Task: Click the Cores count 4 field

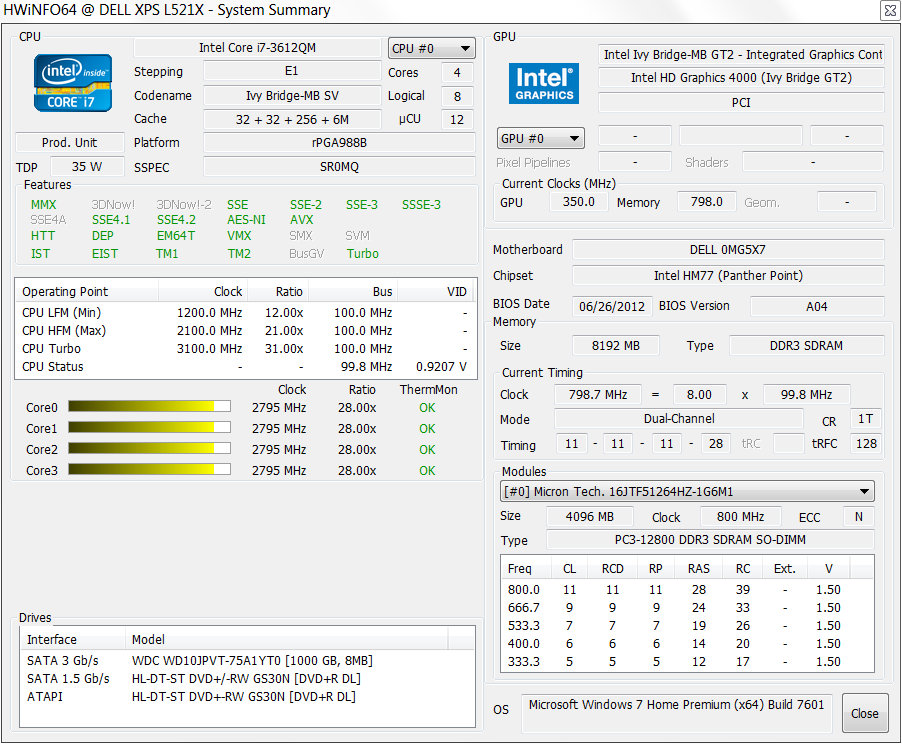Action: pyautogui.click(x=457, y=73)
